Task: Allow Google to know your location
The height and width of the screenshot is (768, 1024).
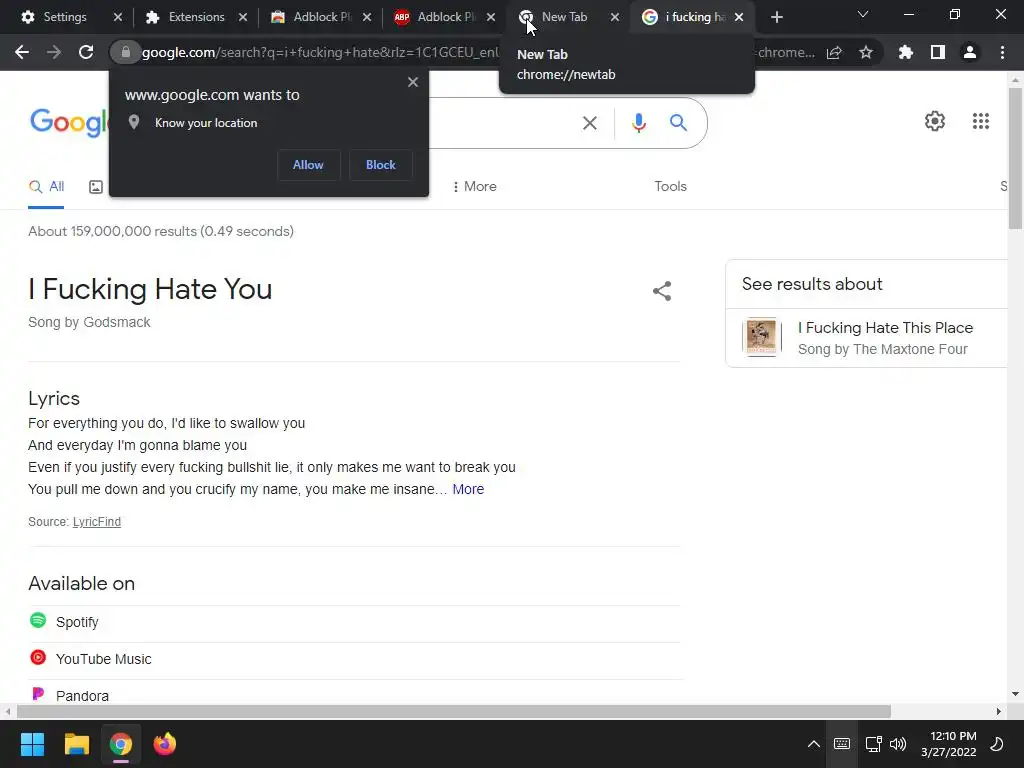Action: pyautogui.click(x=308, y=165)
